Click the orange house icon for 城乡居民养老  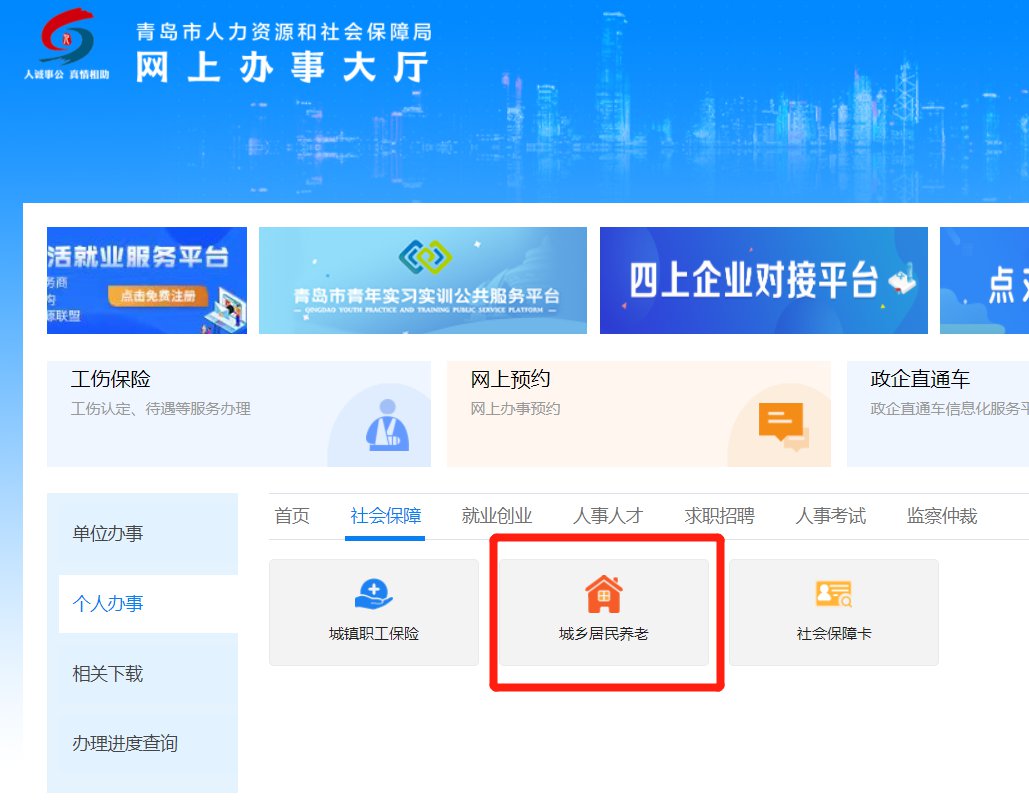[x=604, y=593]
